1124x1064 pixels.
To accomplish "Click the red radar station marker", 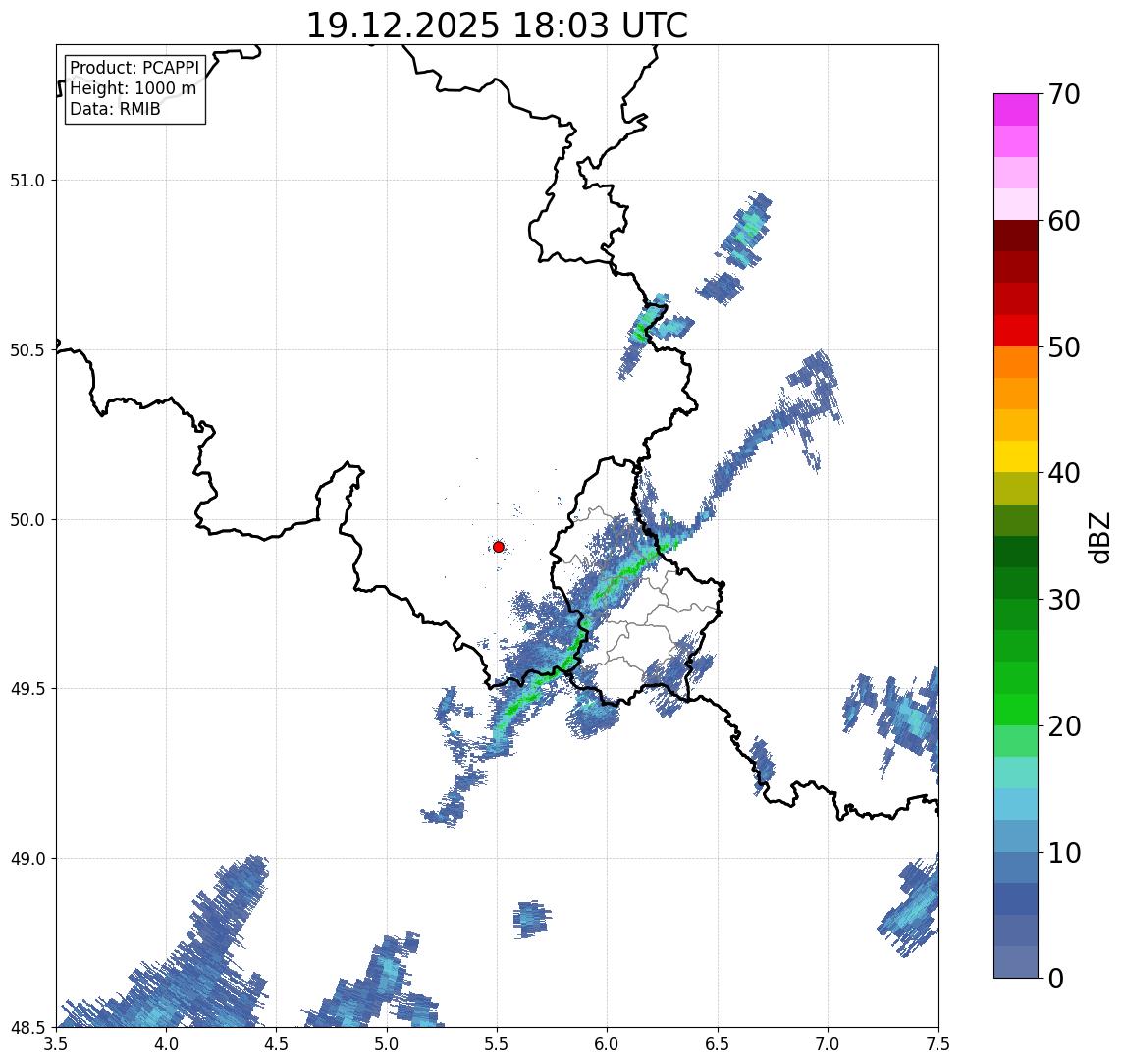I will tap(499, 547).
